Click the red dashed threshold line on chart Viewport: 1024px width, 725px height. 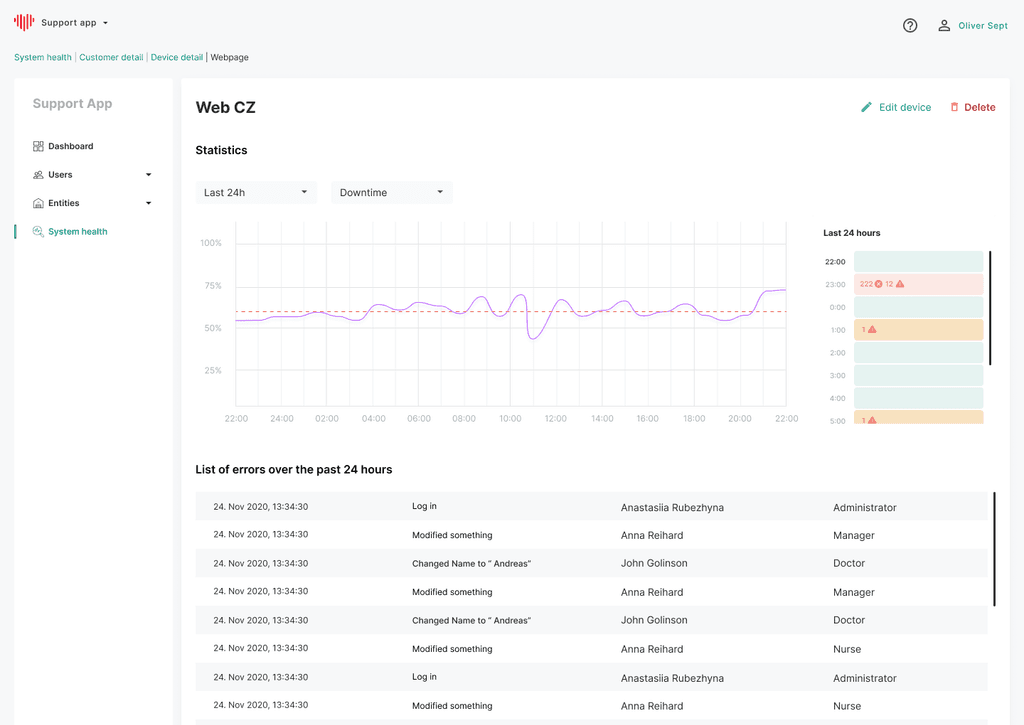click(511, 312)
